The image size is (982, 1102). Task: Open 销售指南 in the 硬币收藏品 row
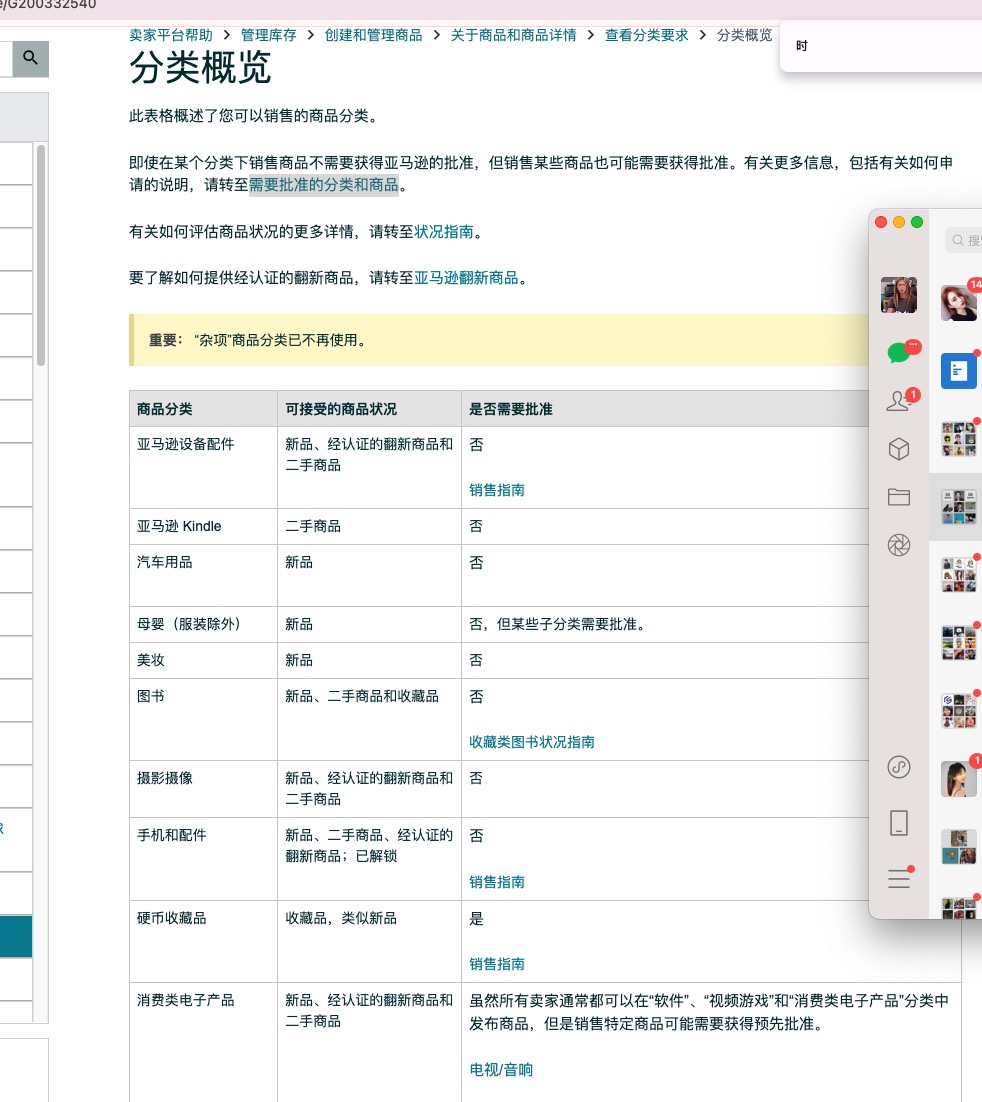pyautogui.click(x=497, y=964)
